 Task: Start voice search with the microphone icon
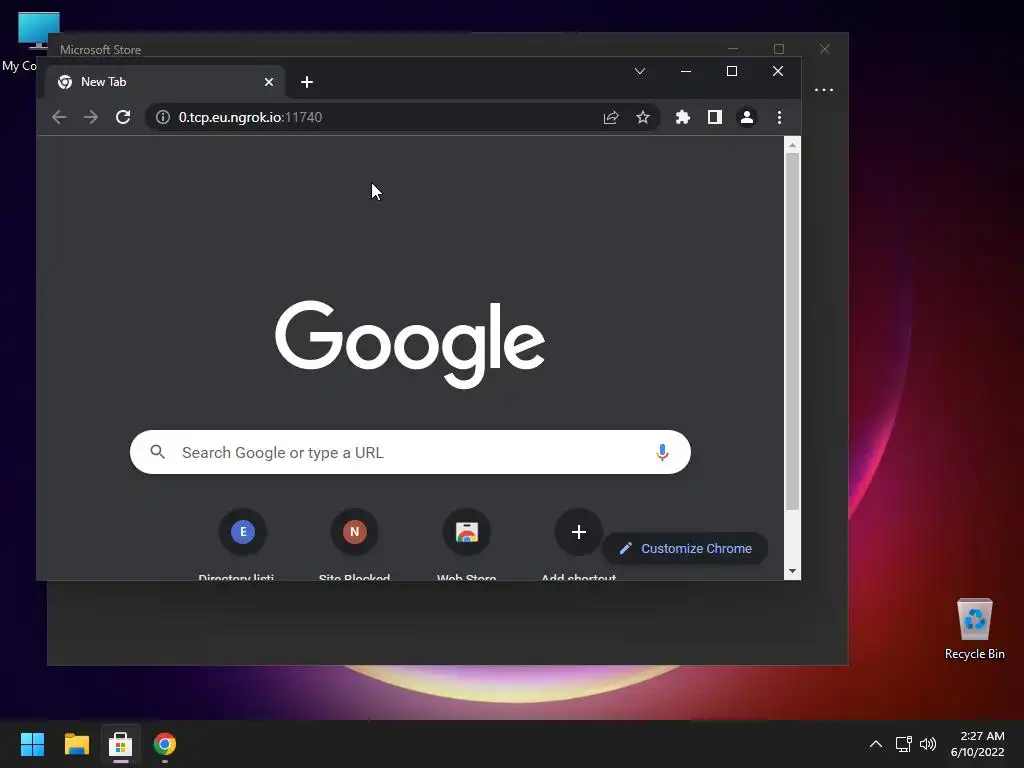tap(662, 452)
